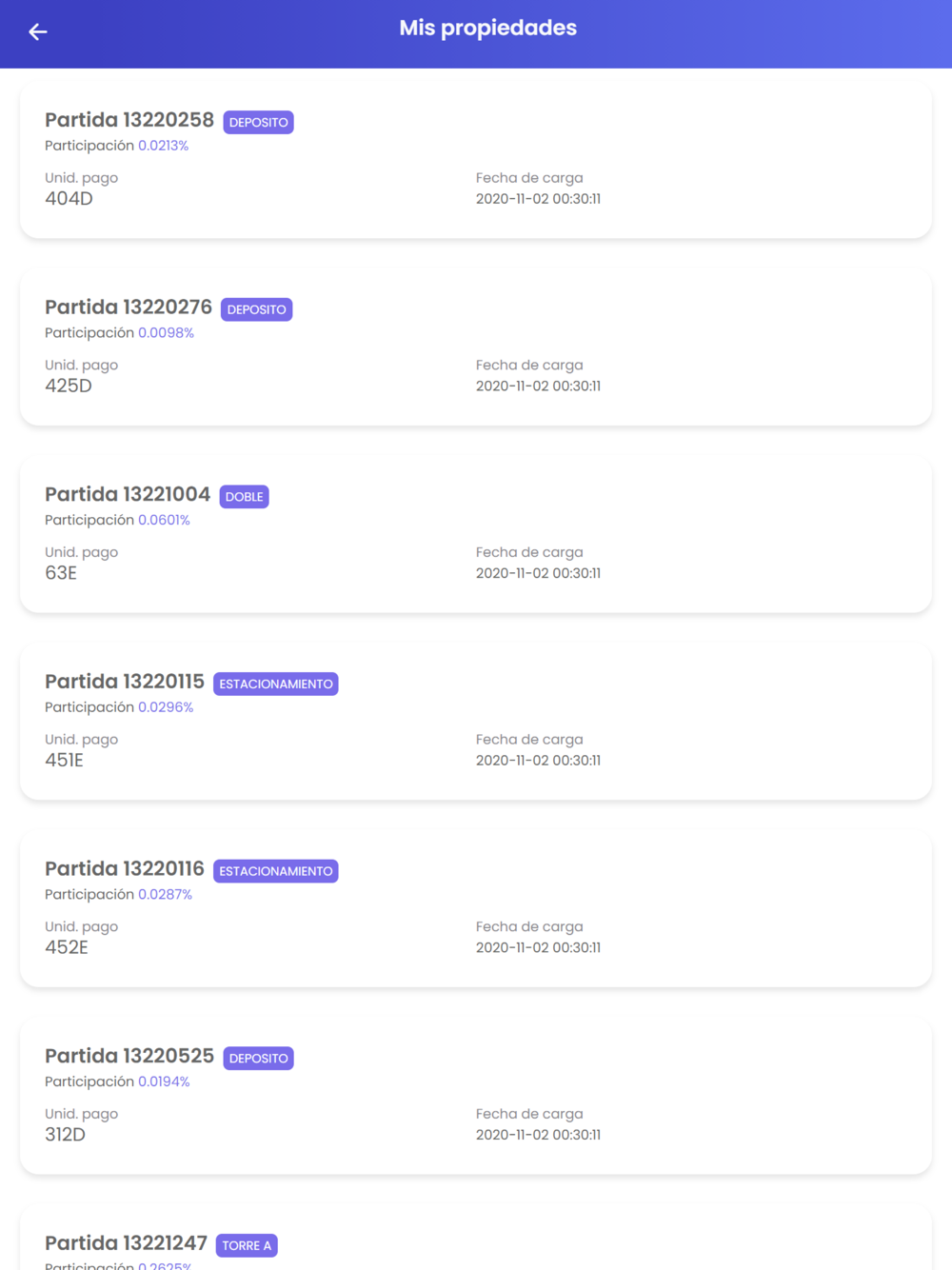This screenshot has width=952, height=1270.
Task: Tap the 0.0296% participation value
Action: [x=166, y=707]
